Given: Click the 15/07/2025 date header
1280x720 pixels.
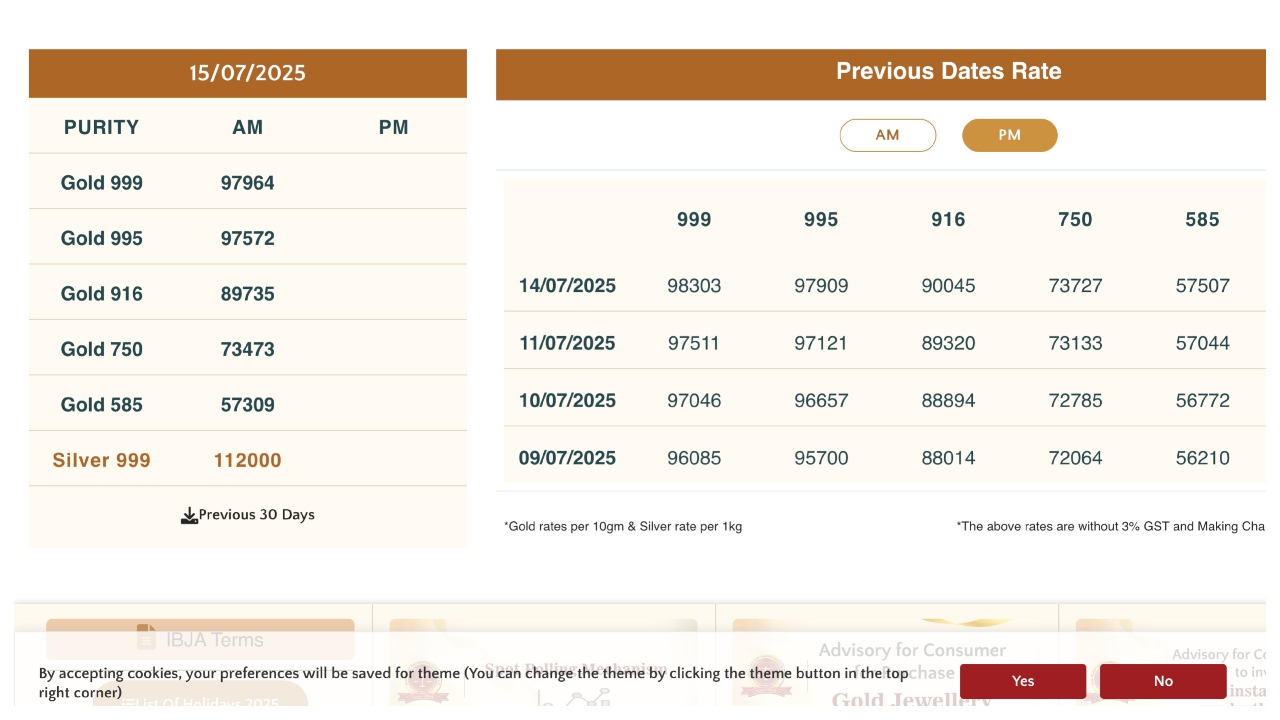Looking at the screenshot, I should (247, 73).
